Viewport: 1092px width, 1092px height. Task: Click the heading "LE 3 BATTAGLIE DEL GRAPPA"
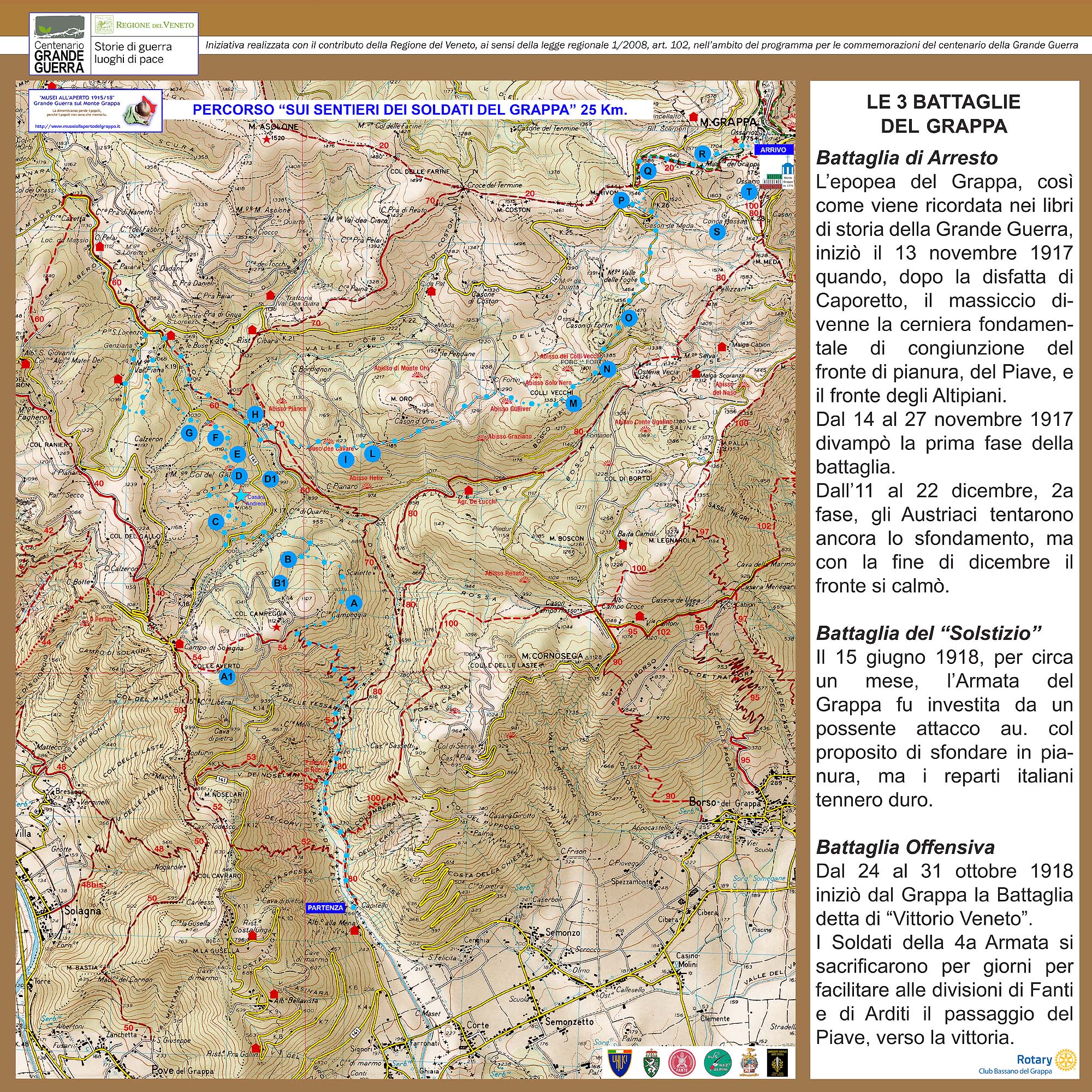click(944, 114)
